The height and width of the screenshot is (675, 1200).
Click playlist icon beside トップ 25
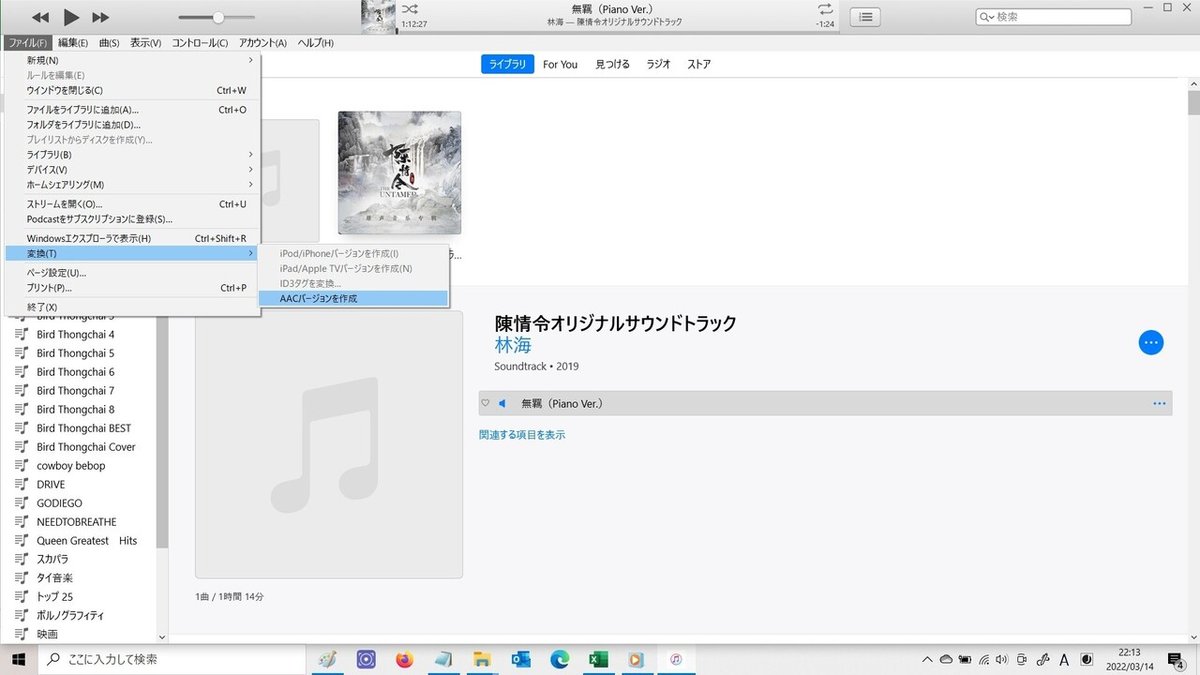coord(21,597)
